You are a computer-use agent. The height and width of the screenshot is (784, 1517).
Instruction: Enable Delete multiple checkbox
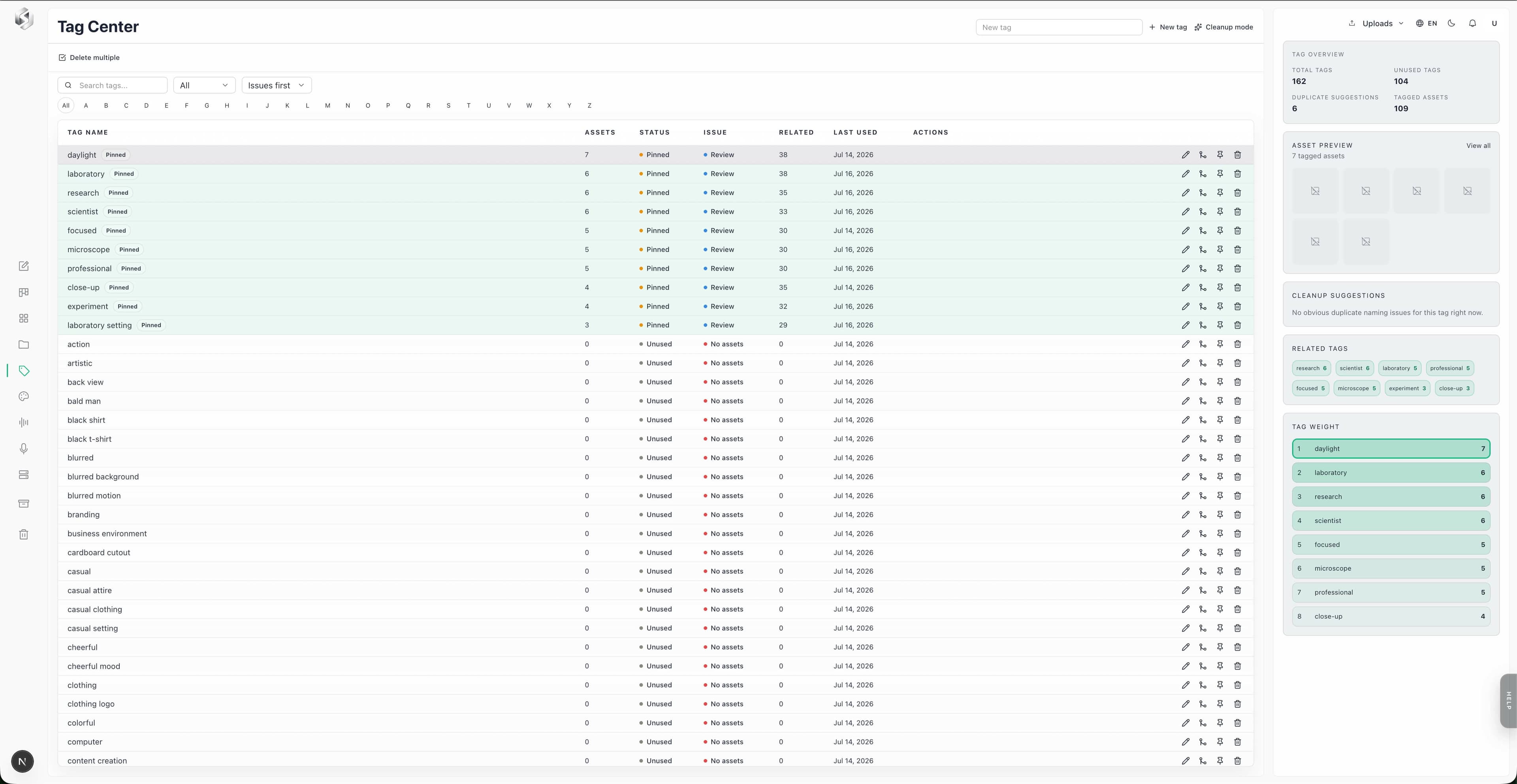[x=89, y=58]
